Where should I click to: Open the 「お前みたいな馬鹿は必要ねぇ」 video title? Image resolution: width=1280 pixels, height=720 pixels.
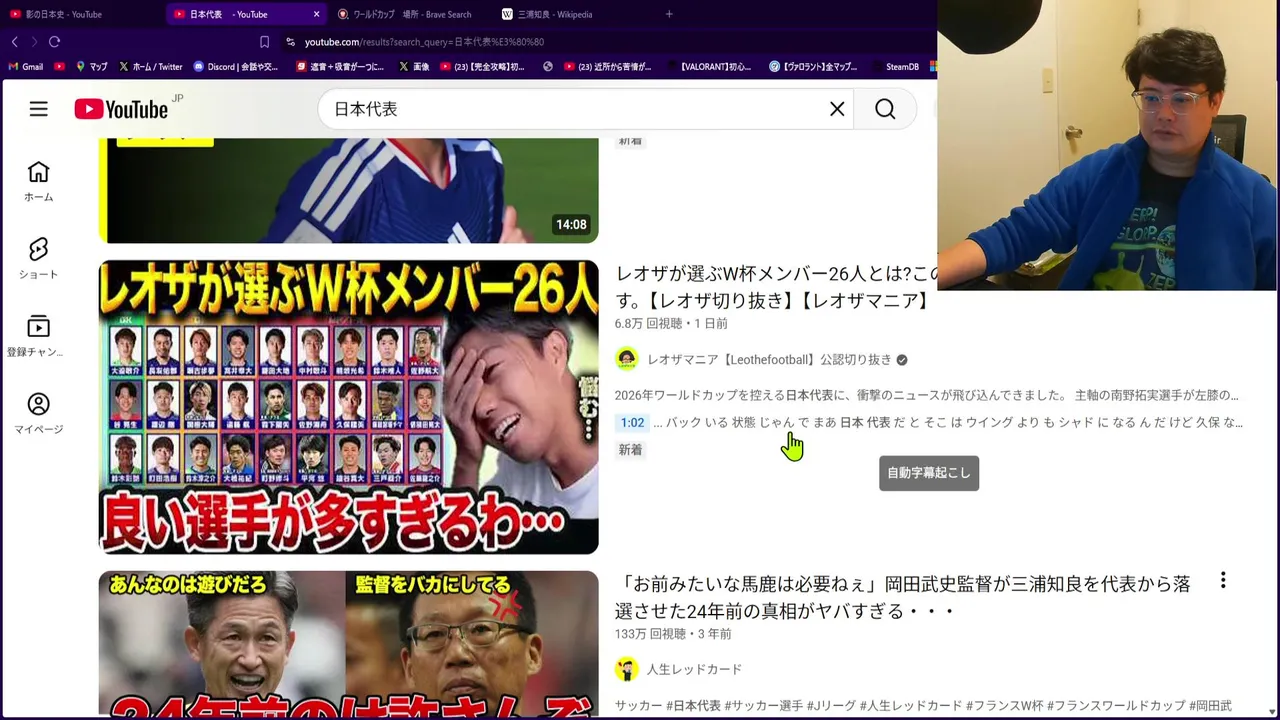[x=902, y=597]
